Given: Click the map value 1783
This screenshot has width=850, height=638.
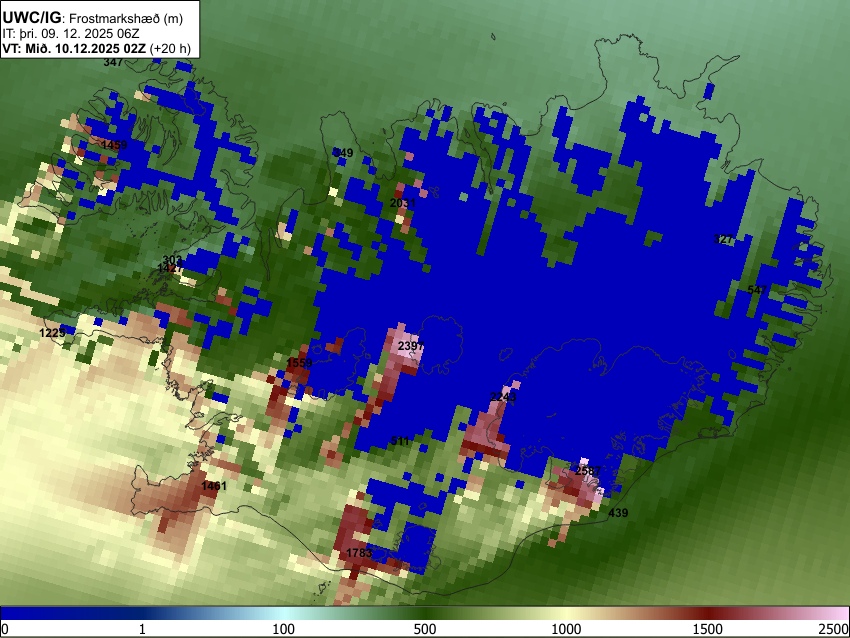Looking at the screenshot, I should point(359,552).
